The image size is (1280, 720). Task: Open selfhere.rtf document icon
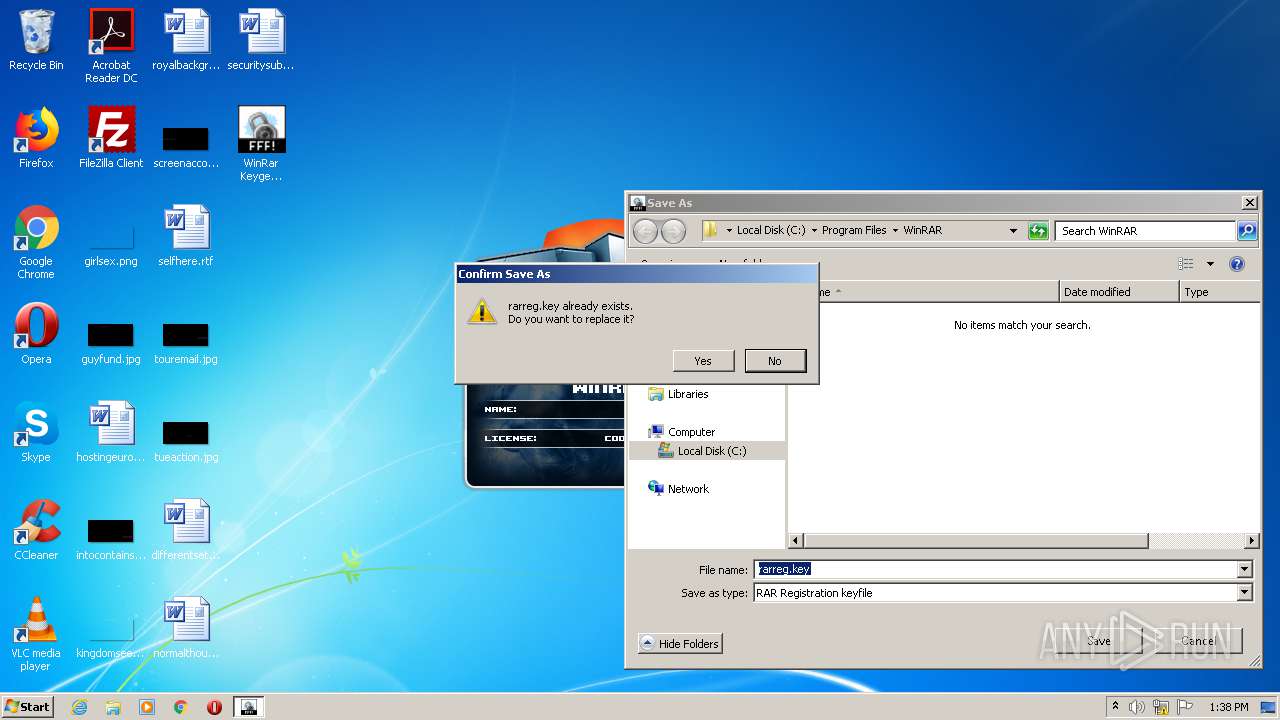pos(186,237)
